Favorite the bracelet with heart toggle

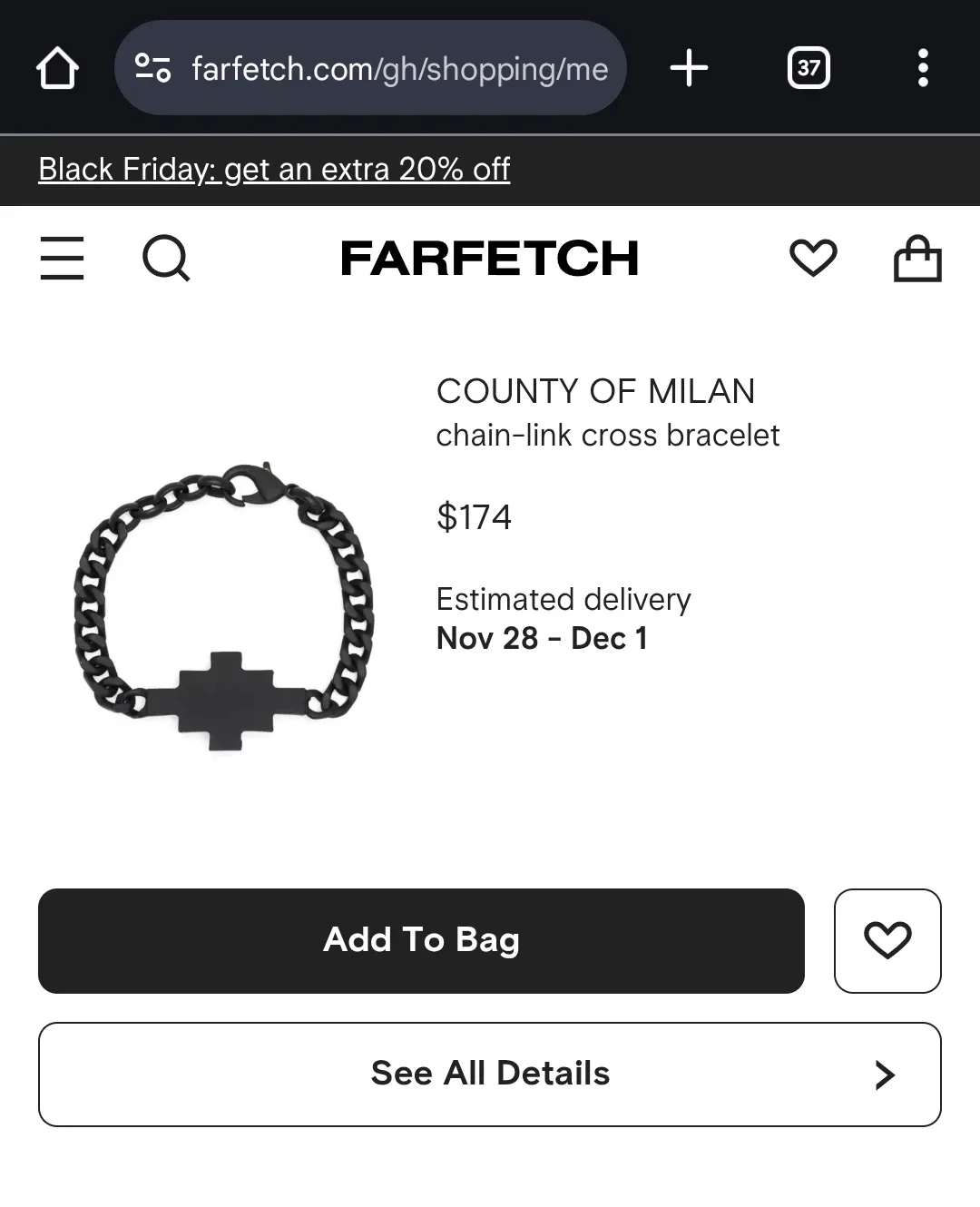tap(887, 940)
